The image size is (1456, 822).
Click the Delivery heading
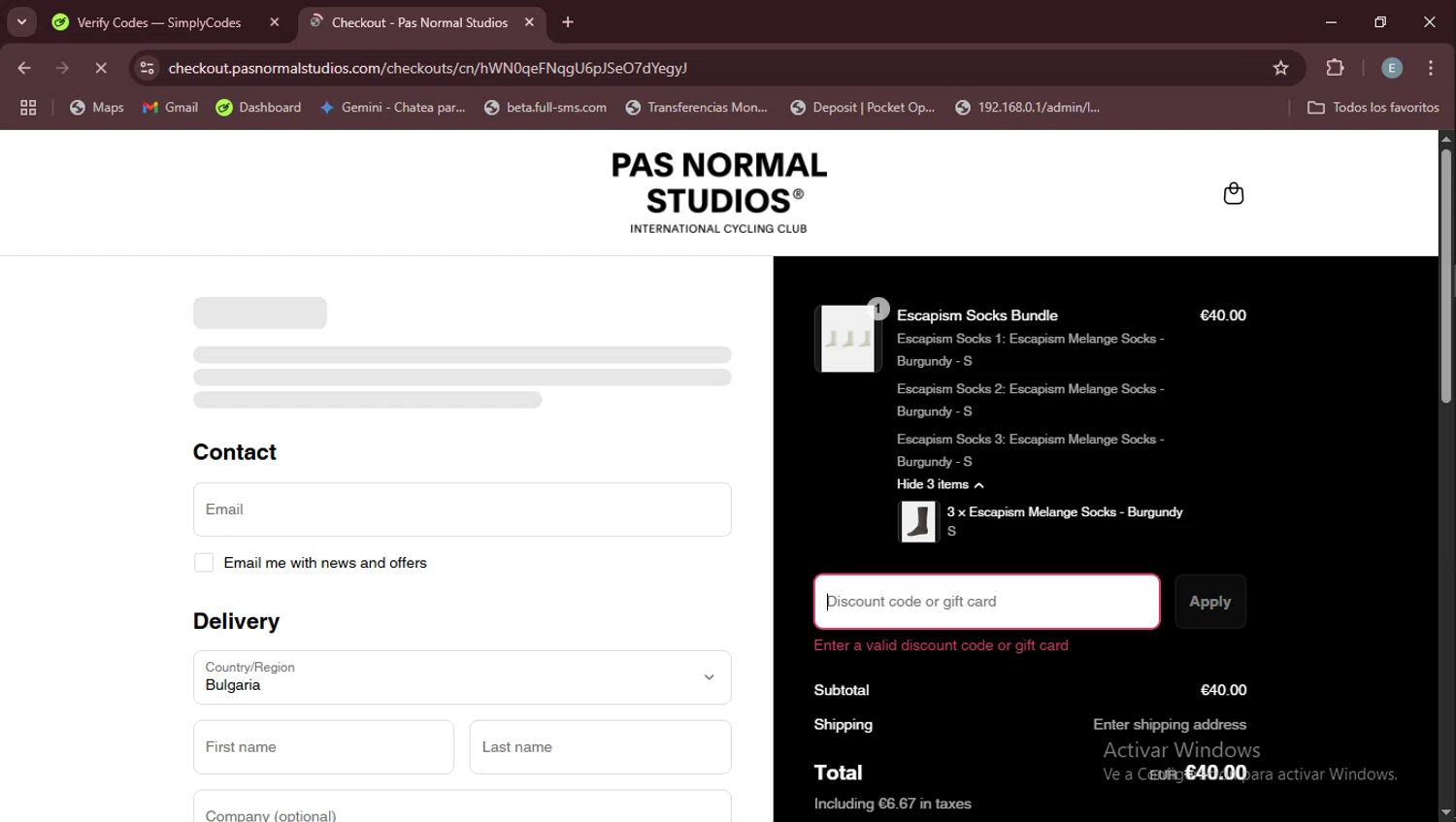pos(236,621)
